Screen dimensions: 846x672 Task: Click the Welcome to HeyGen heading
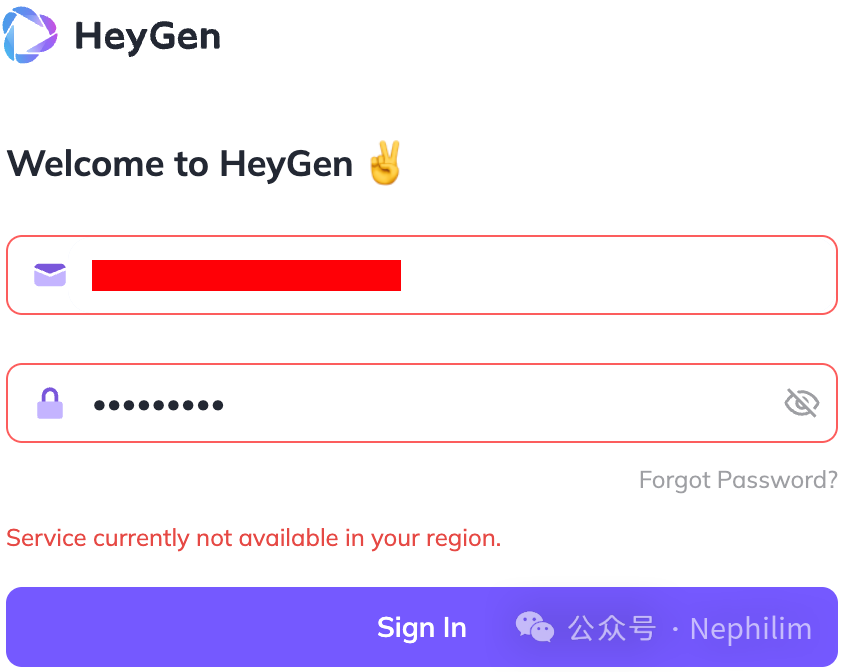pyautogui.click(x=180, y=163)
